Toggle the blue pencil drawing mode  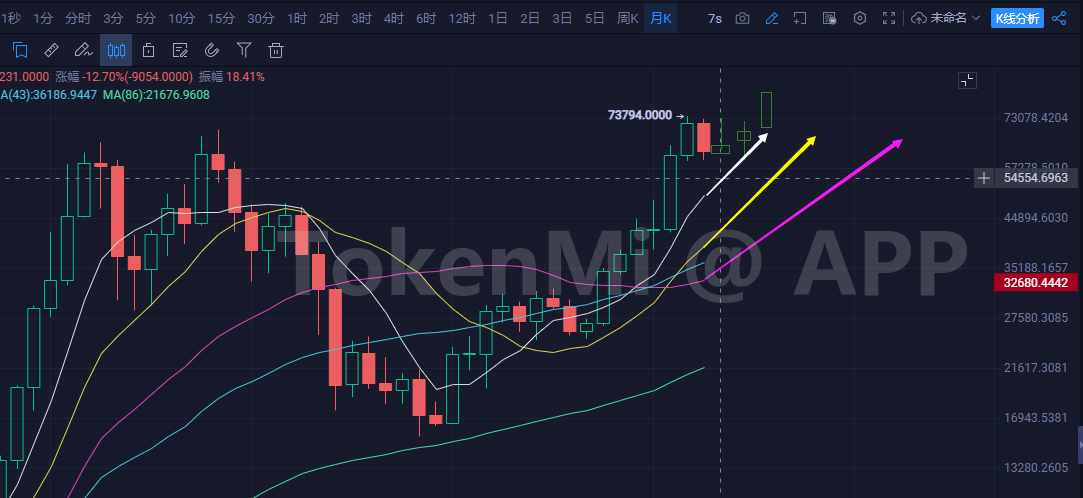771,18
